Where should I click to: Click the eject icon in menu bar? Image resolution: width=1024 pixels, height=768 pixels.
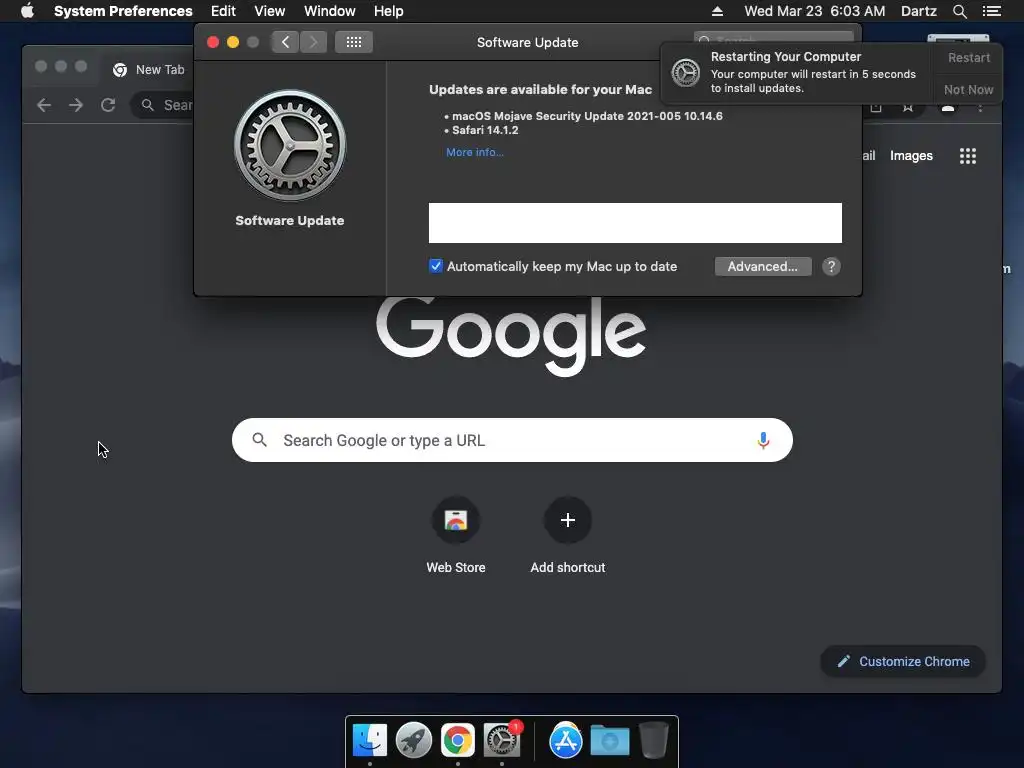[x=717, y=11]
